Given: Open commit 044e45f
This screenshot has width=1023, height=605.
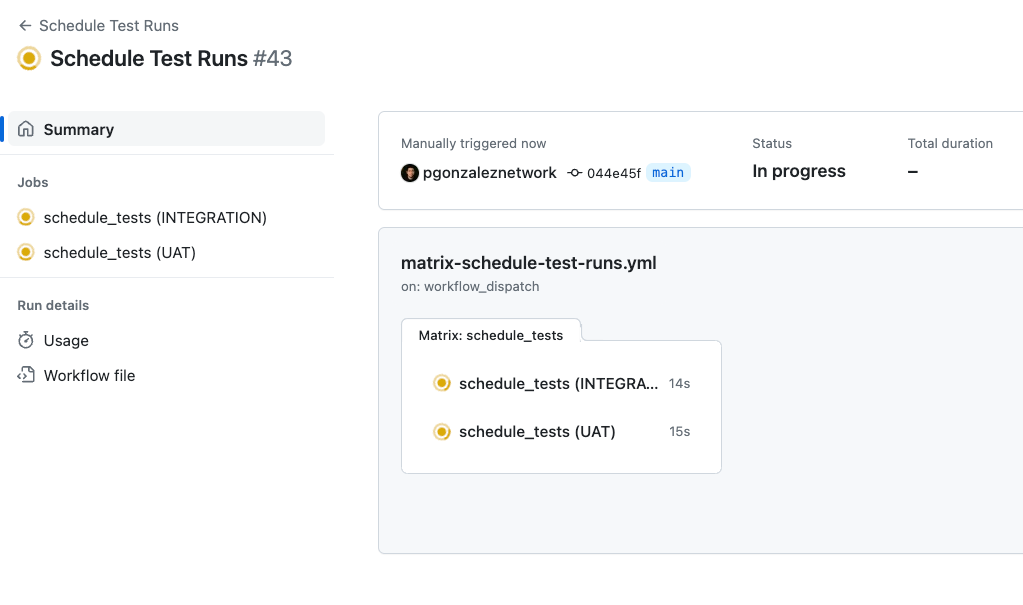Looking at the screenshot, I should pos(613,173).
